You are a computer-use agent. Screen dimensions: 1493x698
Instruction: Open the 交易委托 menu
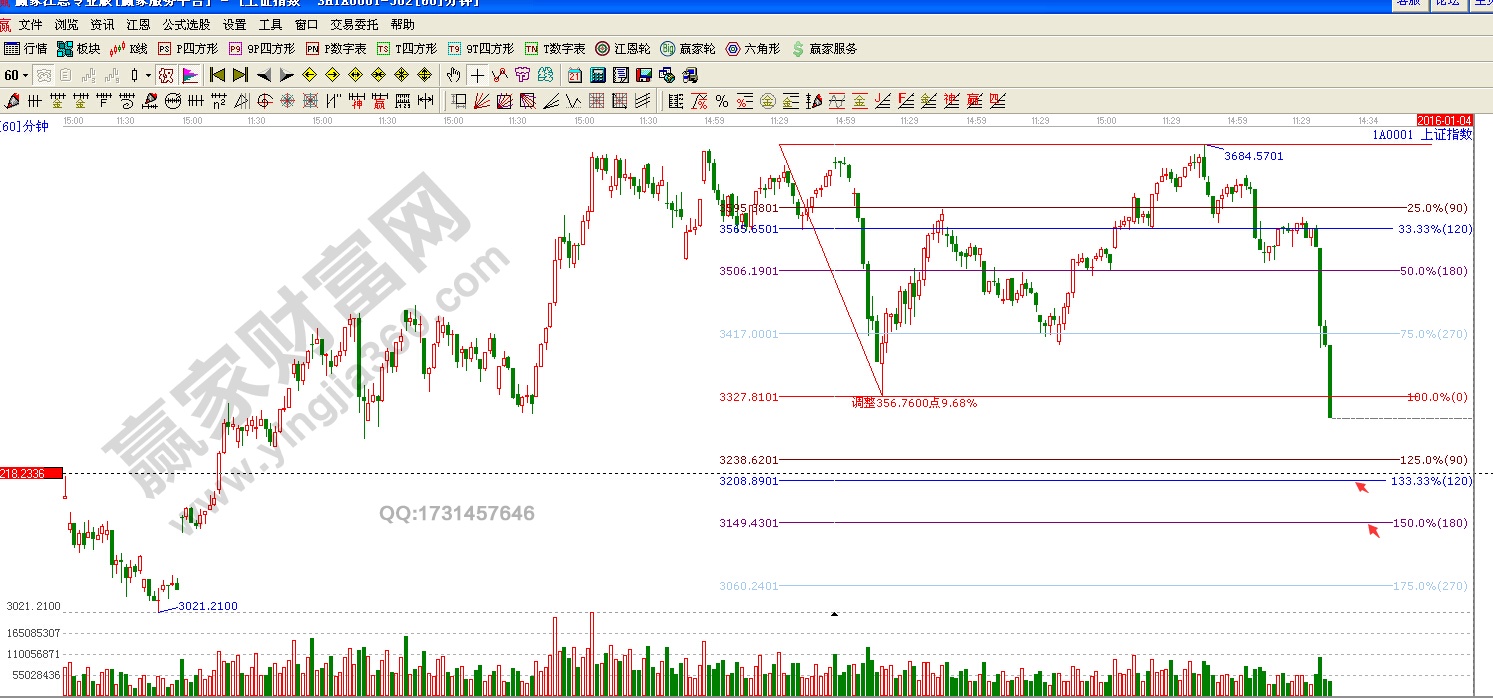pyautogui.click(x=354, y=24)
